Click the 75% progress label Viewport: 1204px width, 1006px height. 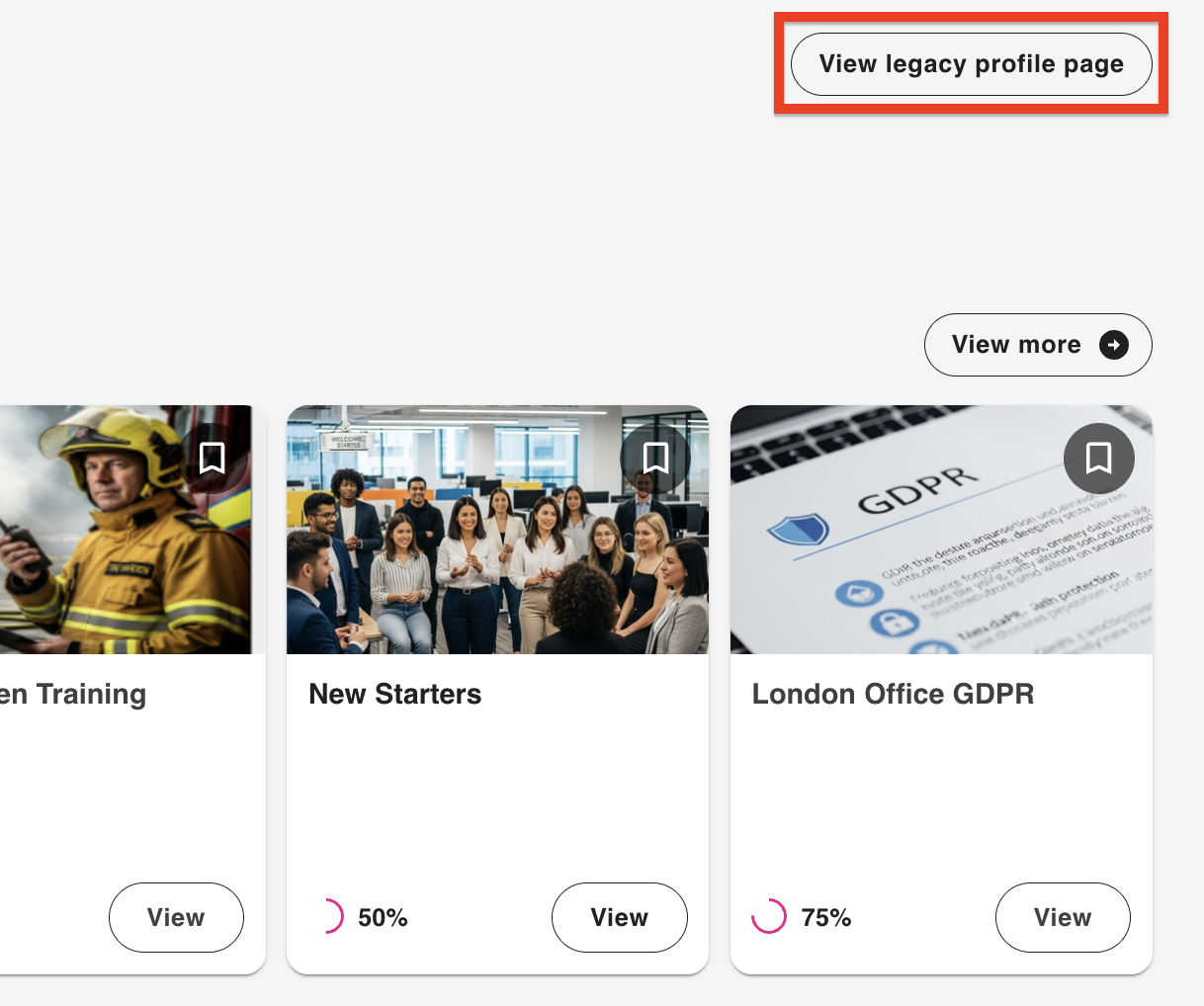click(x=826, y=918)
